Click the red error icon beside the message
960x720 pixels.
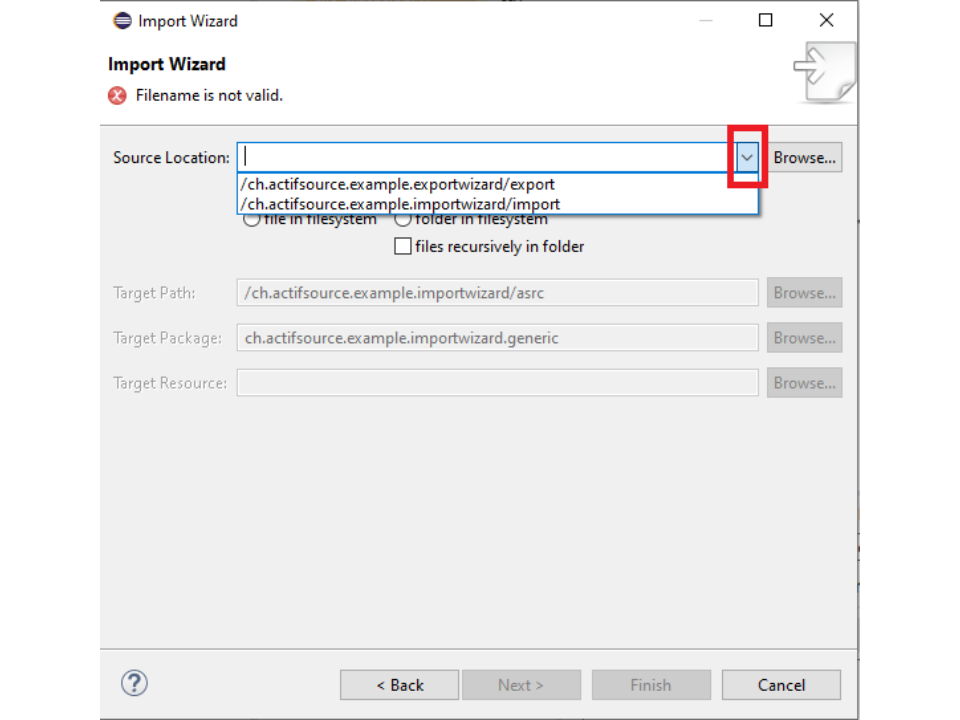coord(118,96)
